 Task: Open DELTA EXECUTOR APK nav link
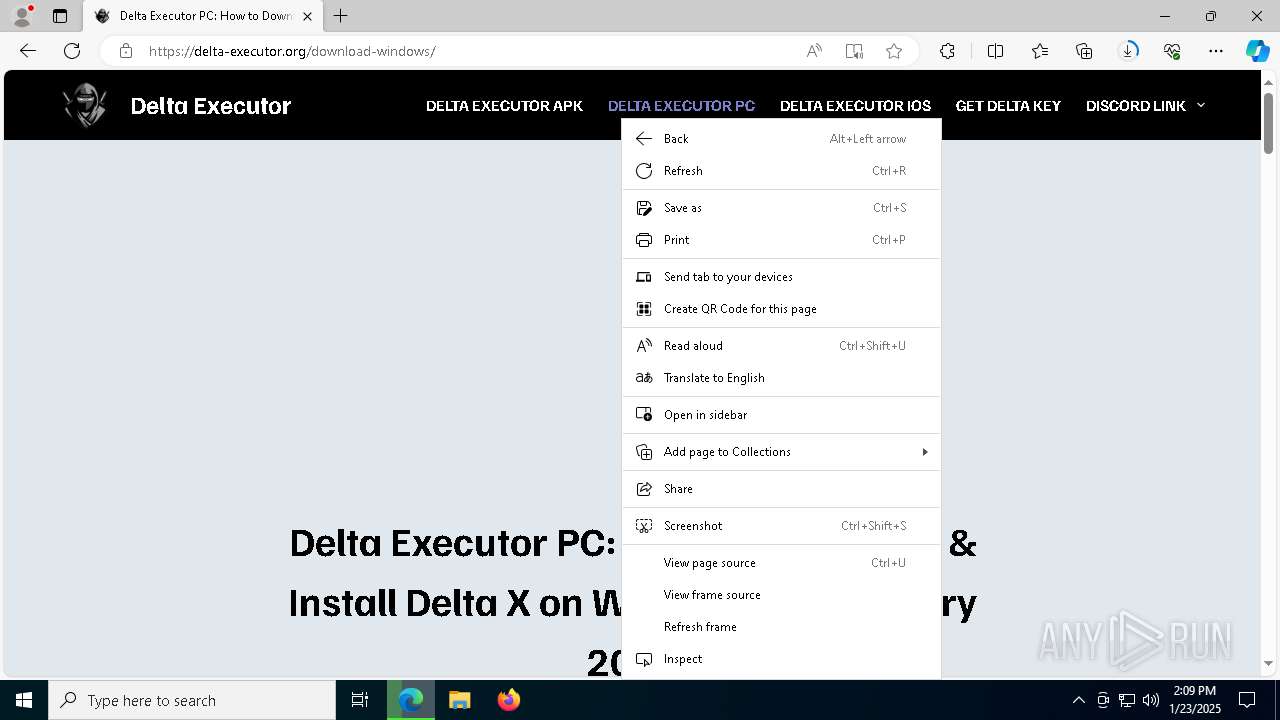[x=504, y=106]
